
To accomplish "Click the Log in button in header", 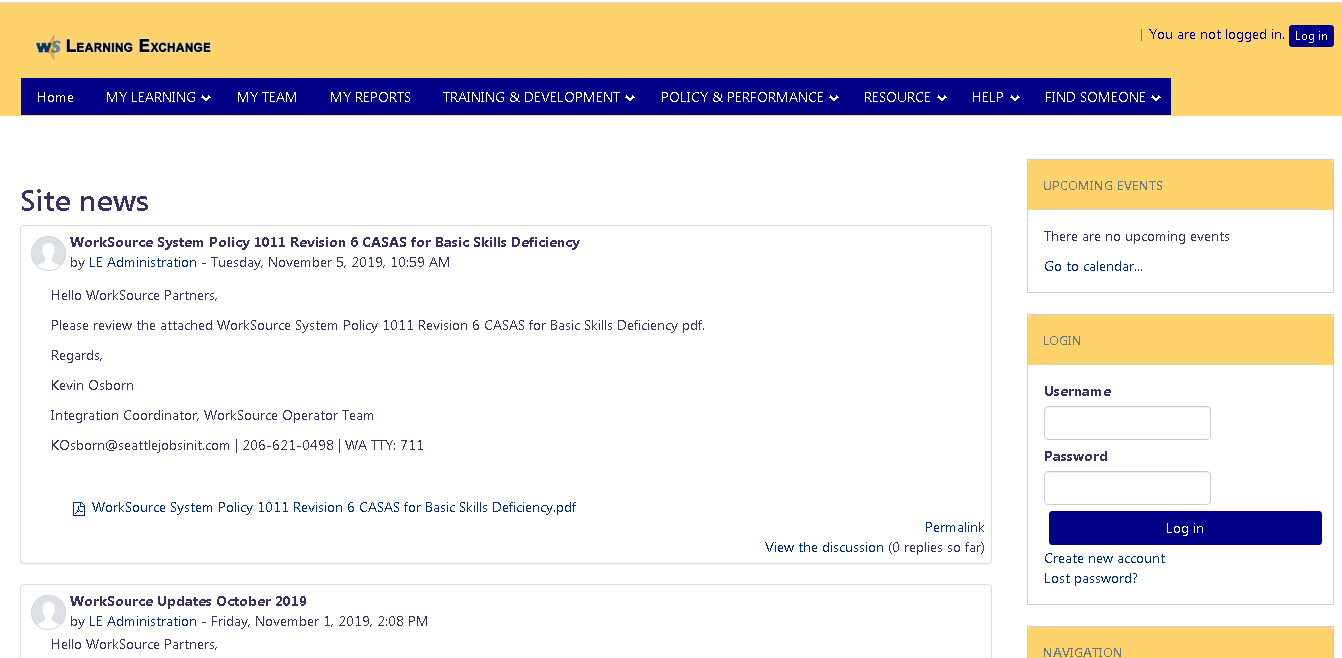I will click(x=1311, y=36).
